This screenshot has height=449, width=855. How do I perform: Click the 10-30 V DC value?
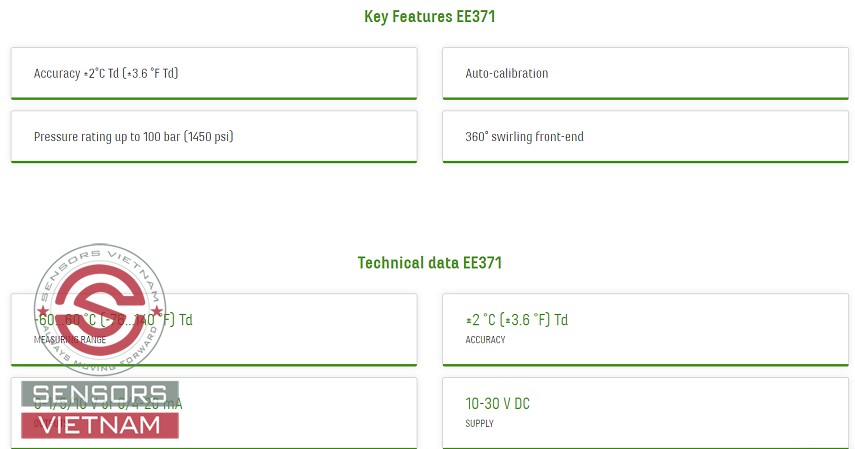497,404
